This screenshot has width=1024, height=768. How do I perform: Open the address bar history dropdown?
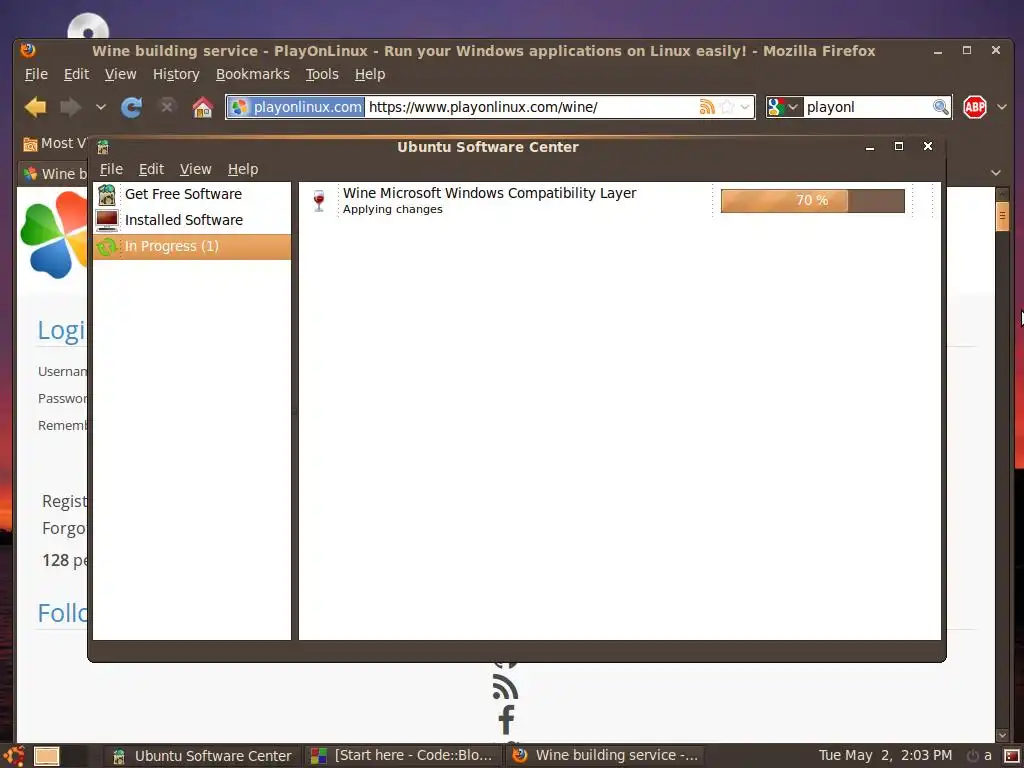(x=745, y=107)
